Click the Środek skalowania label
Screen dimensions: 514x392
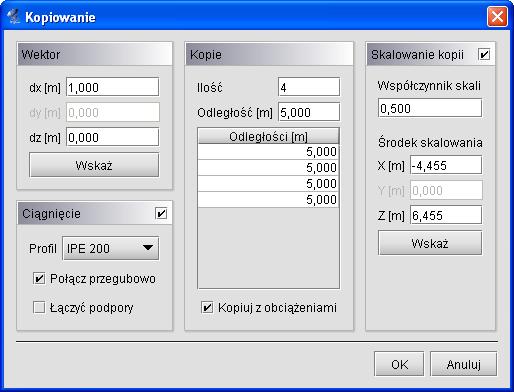[x=430, y=143]
